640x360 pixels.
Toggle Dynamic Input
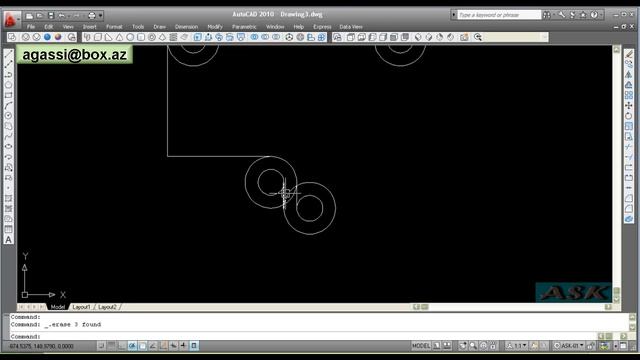(173, 346)
